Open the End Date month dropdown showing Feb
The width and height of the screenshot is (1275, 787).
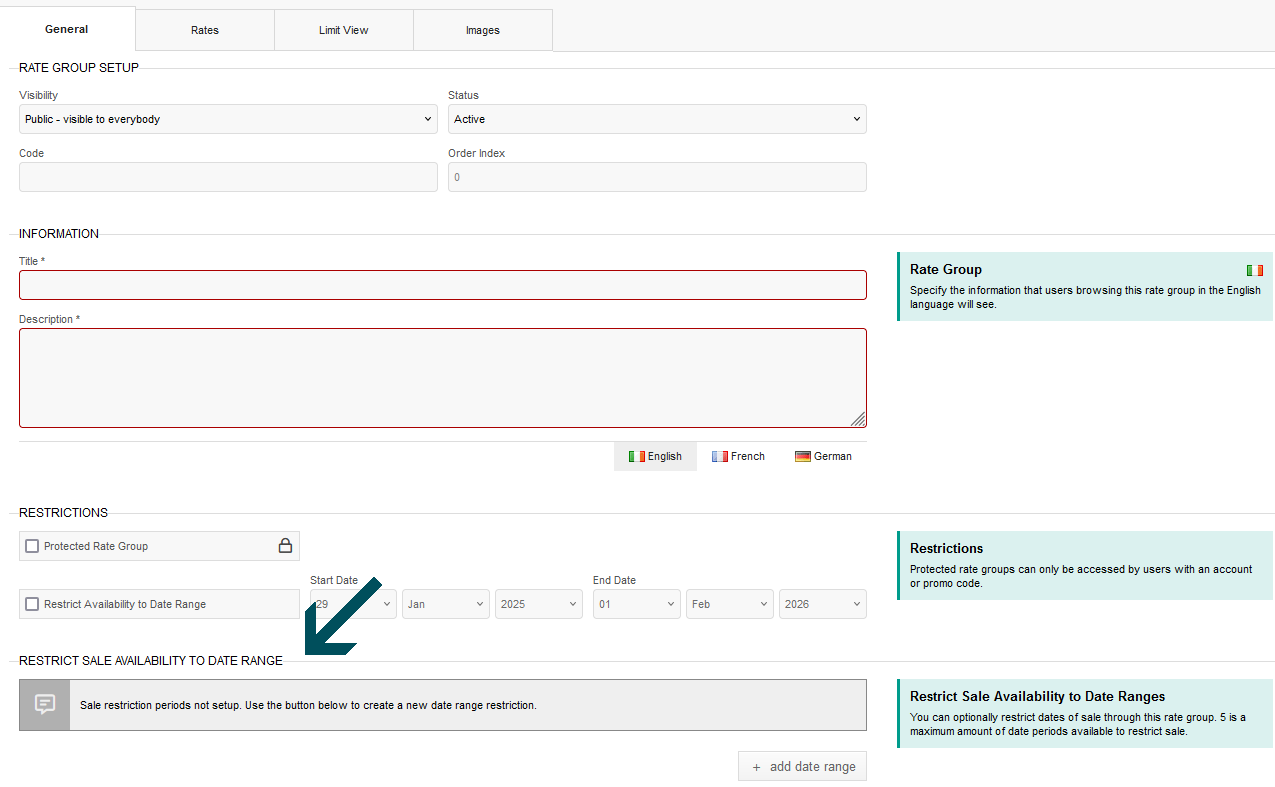(730, 604)
